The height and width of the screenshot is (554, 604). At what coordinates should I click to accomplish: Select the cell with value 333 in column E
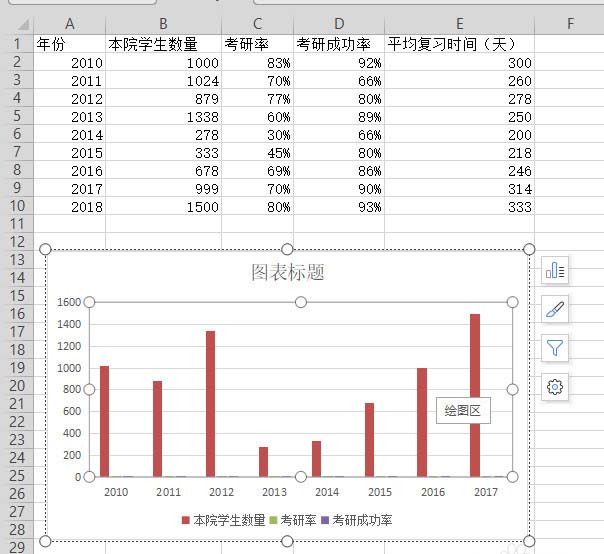[459, 206]
